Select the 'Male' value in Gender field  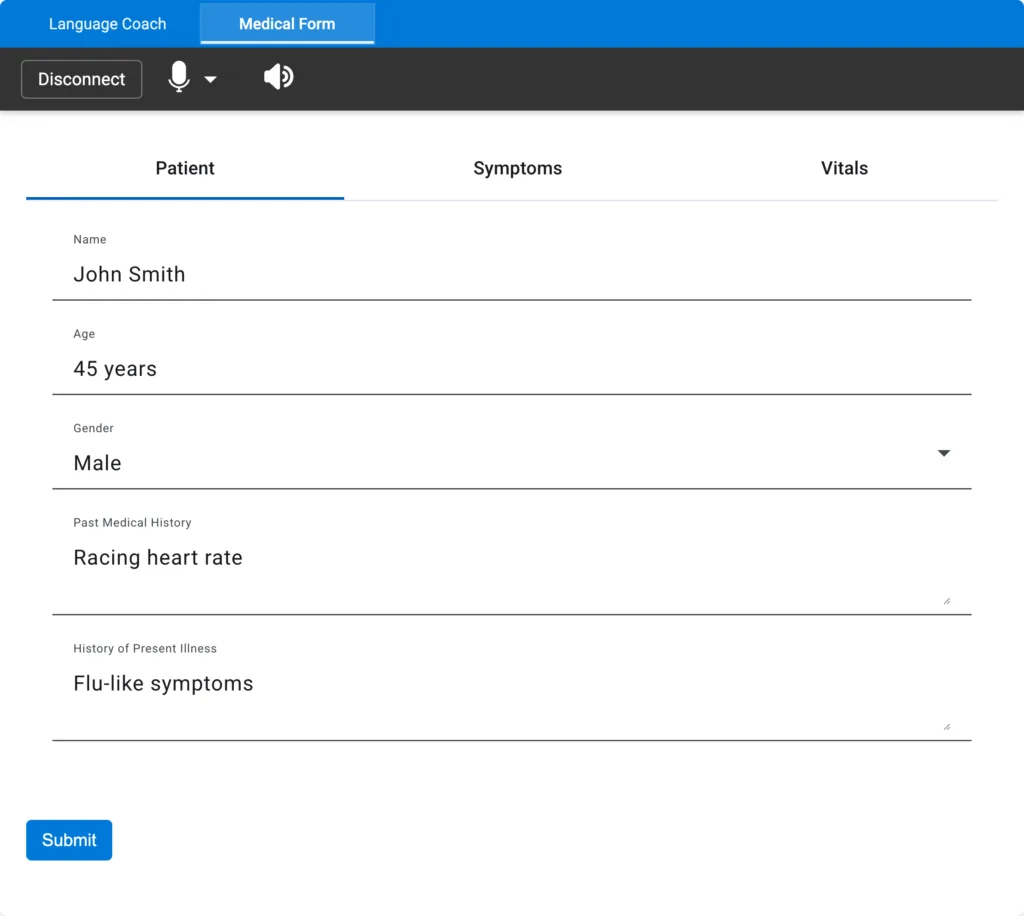pyautogui.click(x=98, y=464)
